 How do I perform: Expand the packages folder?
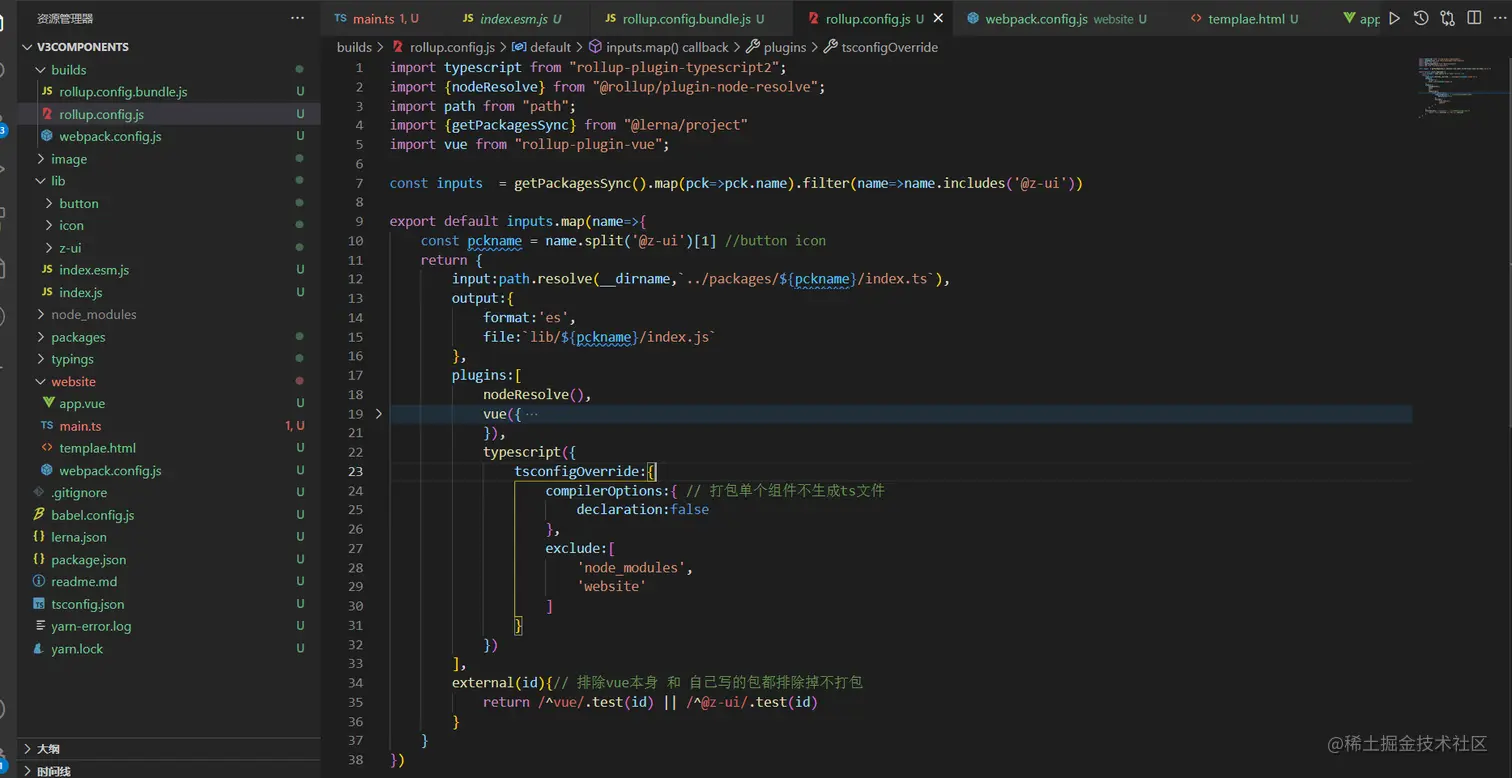pyautogui.click(x=41, y=337)
